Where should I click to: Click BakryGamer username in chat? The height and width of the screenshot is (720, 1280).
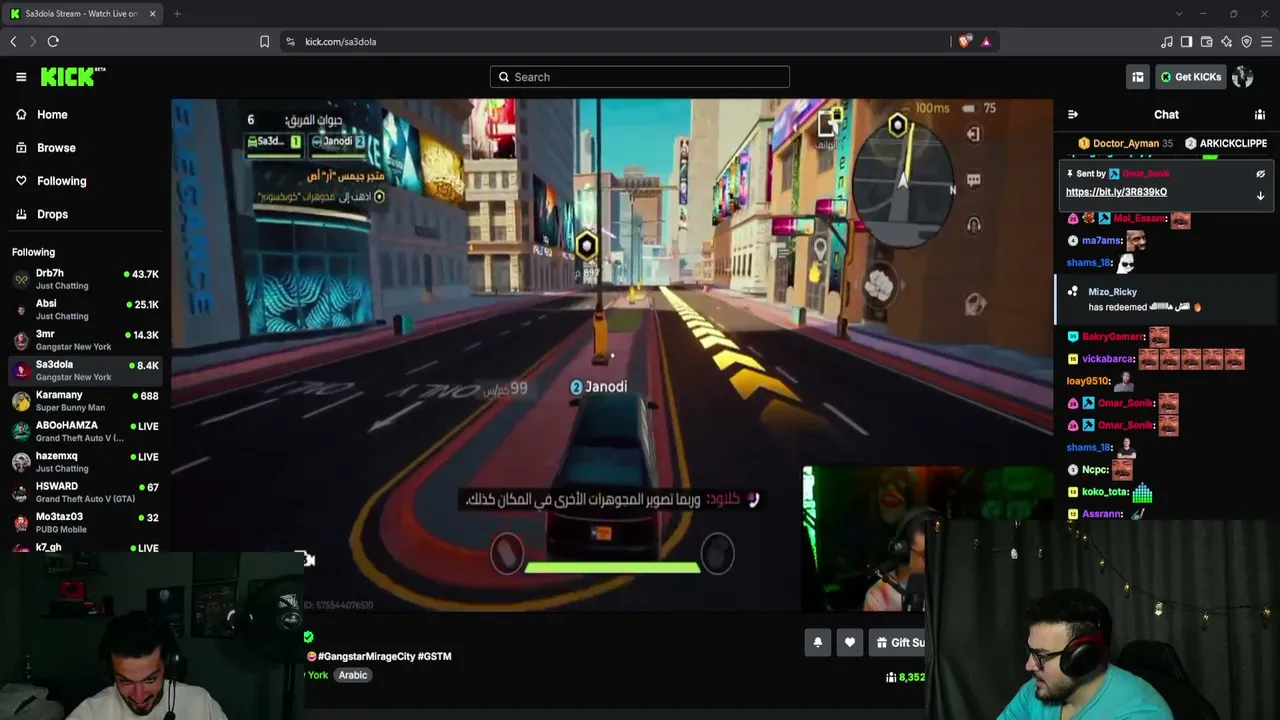(x=1112, y=337)
